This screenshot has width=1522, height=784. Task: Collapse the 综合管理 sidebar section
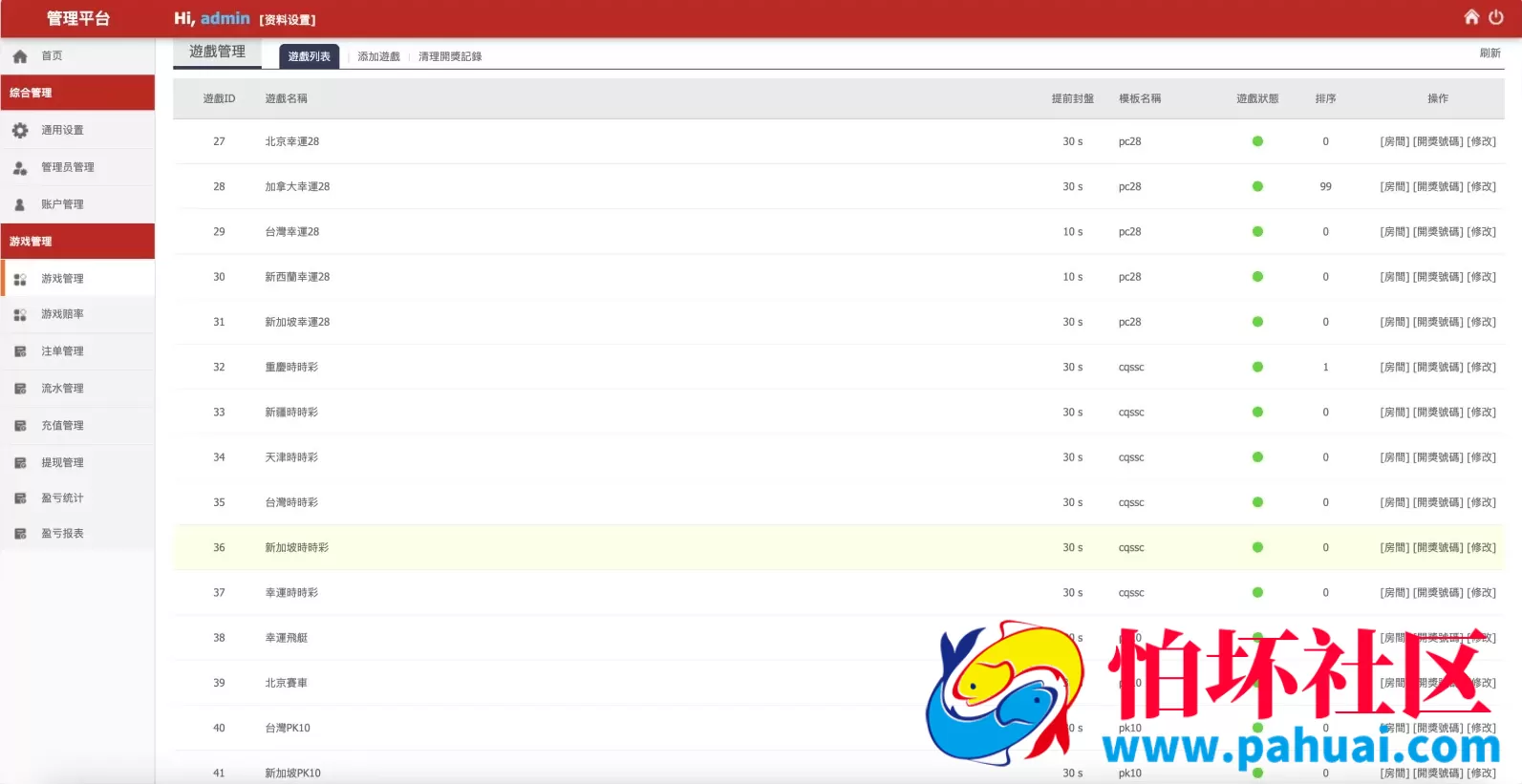click(77, 93)
